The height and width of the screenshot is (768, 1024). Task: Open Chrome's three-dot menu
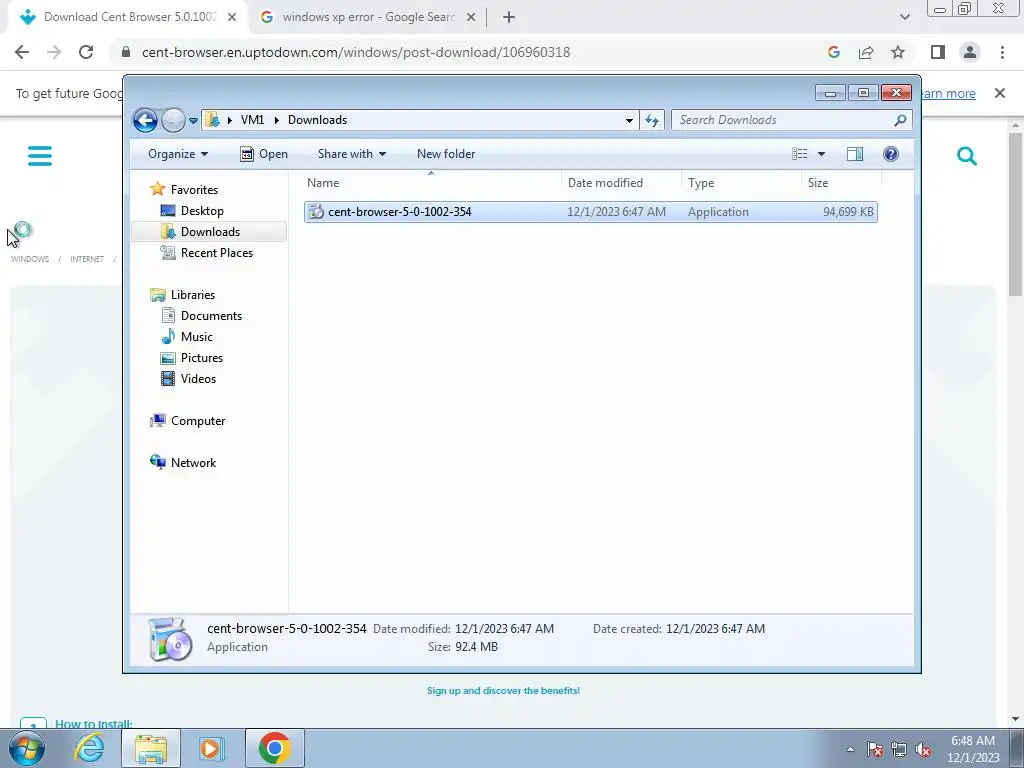pyautogui.click(x=1002, y=52)
